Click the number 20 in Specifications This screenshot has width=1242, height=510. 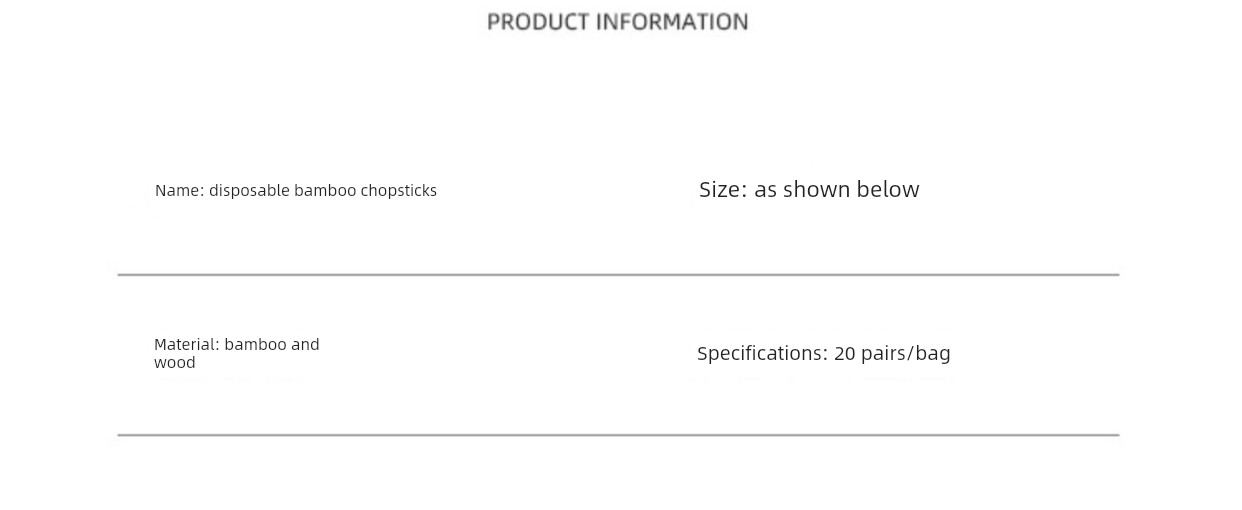[845, 353]
